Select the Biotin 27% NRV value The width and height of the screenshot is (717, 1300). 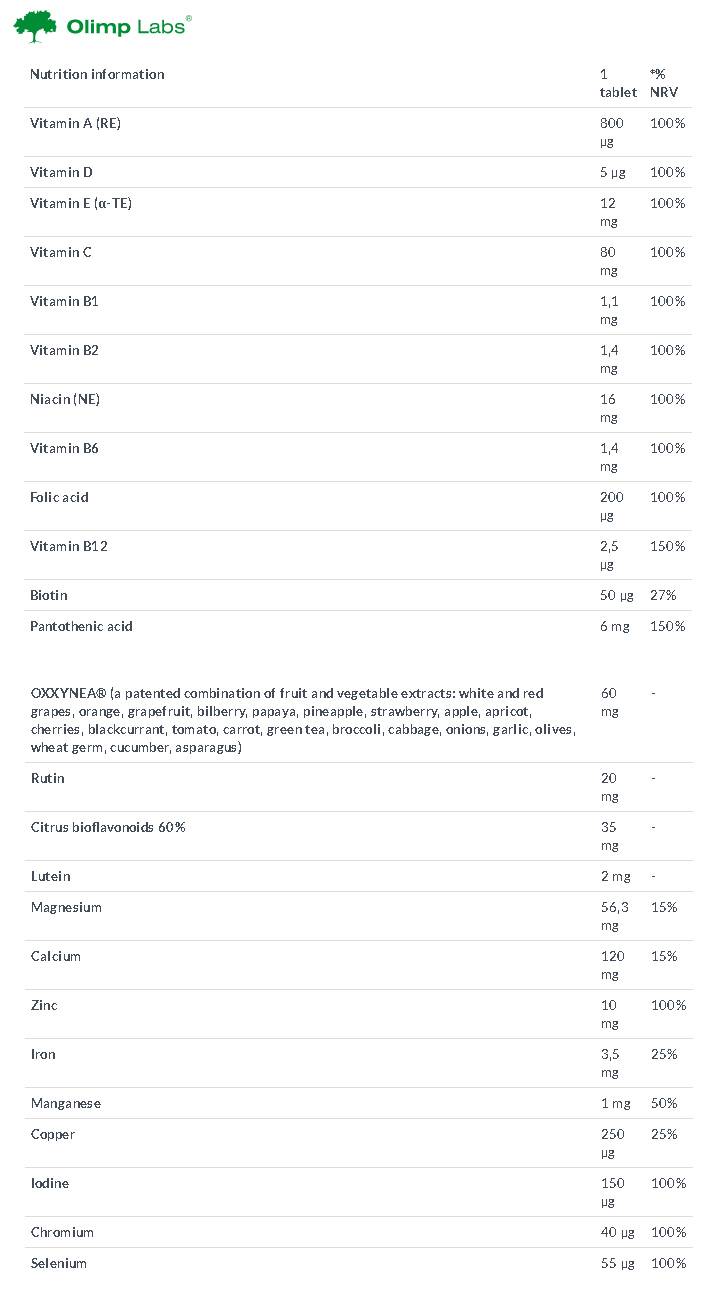663,595
